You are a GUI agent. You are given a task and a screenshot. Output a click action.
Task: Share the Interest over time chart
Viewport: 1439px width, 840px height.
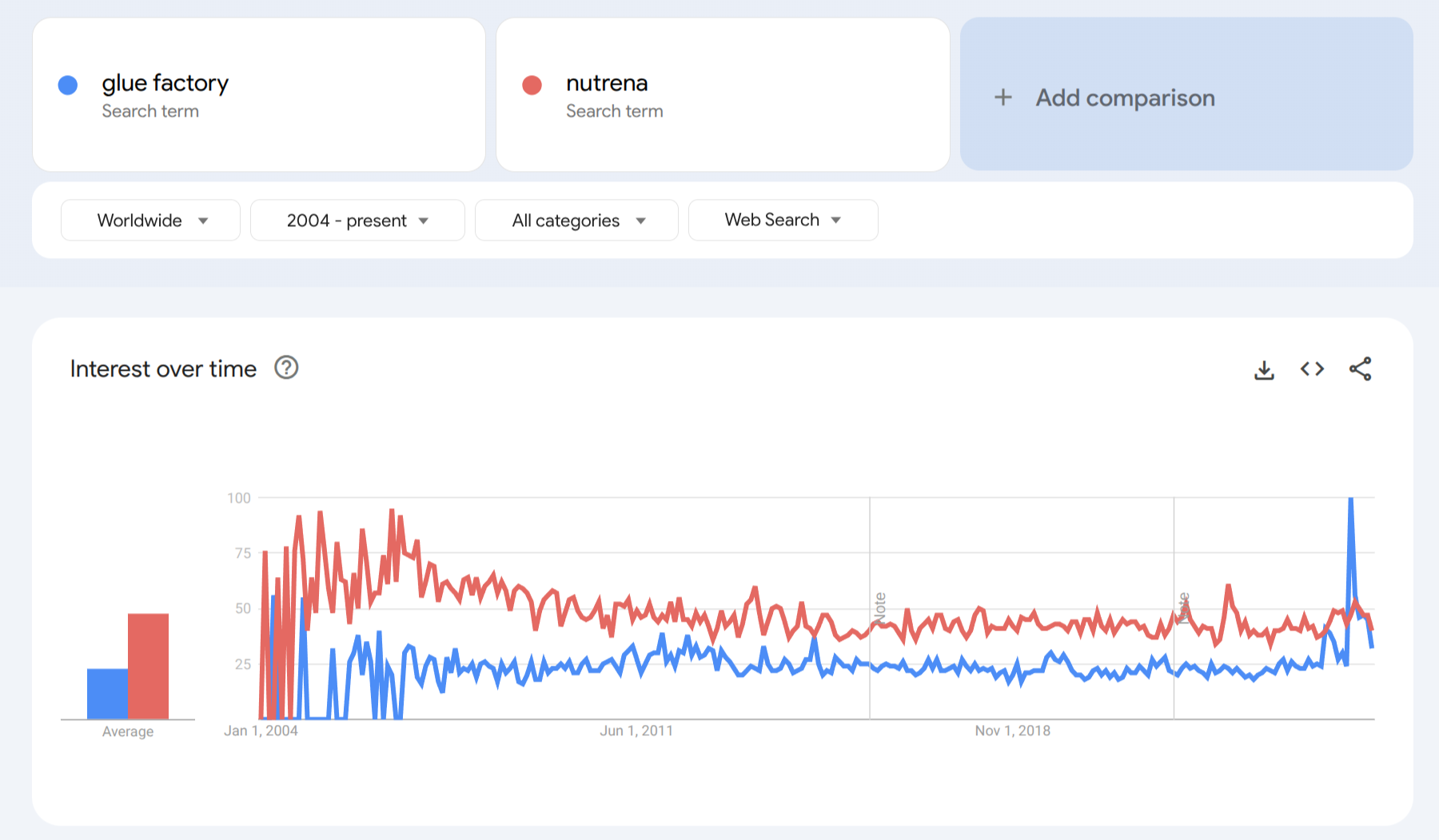pyautogui.click(x=1360, y=369)
